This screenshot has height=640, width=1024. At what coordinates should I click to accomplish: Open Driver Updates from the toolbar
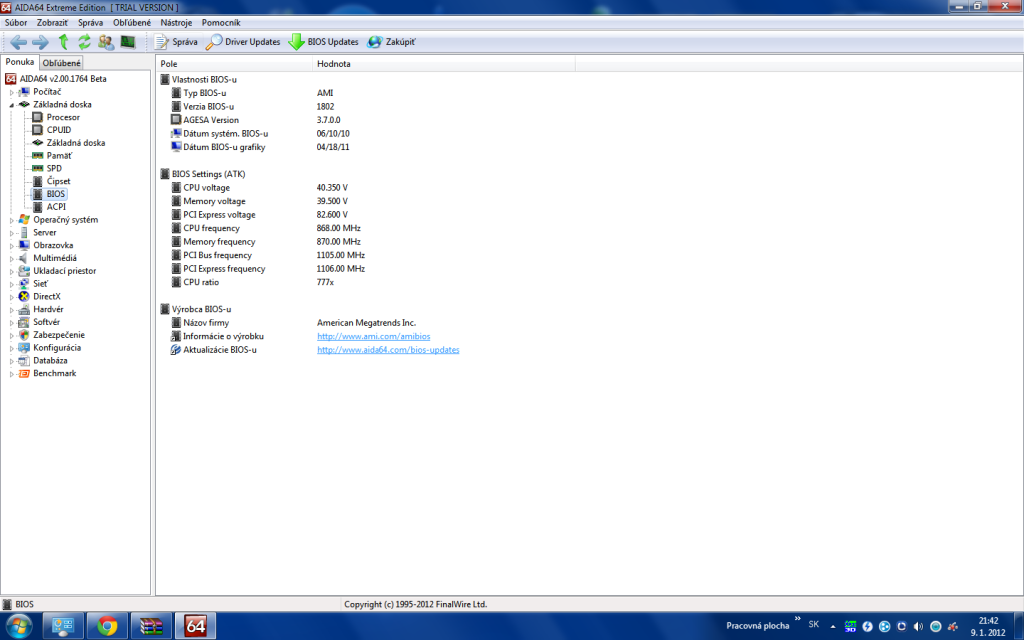(244, 42)
